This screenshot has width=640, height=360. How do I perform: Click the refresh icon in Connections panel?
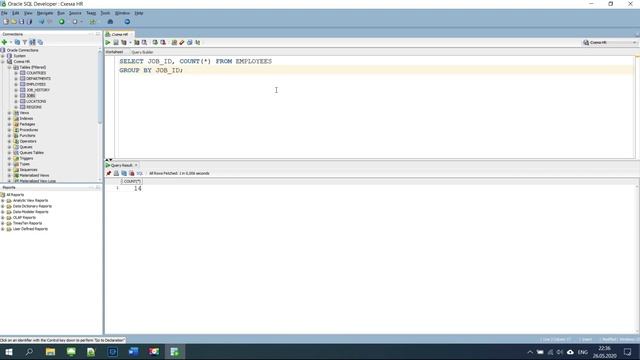coord(17,42)
